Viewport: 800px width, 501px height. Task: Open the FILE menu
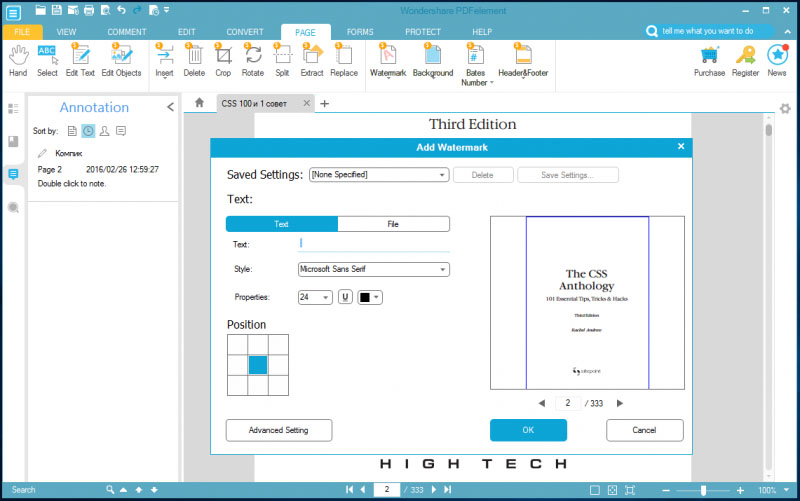[x=22, y=32]
